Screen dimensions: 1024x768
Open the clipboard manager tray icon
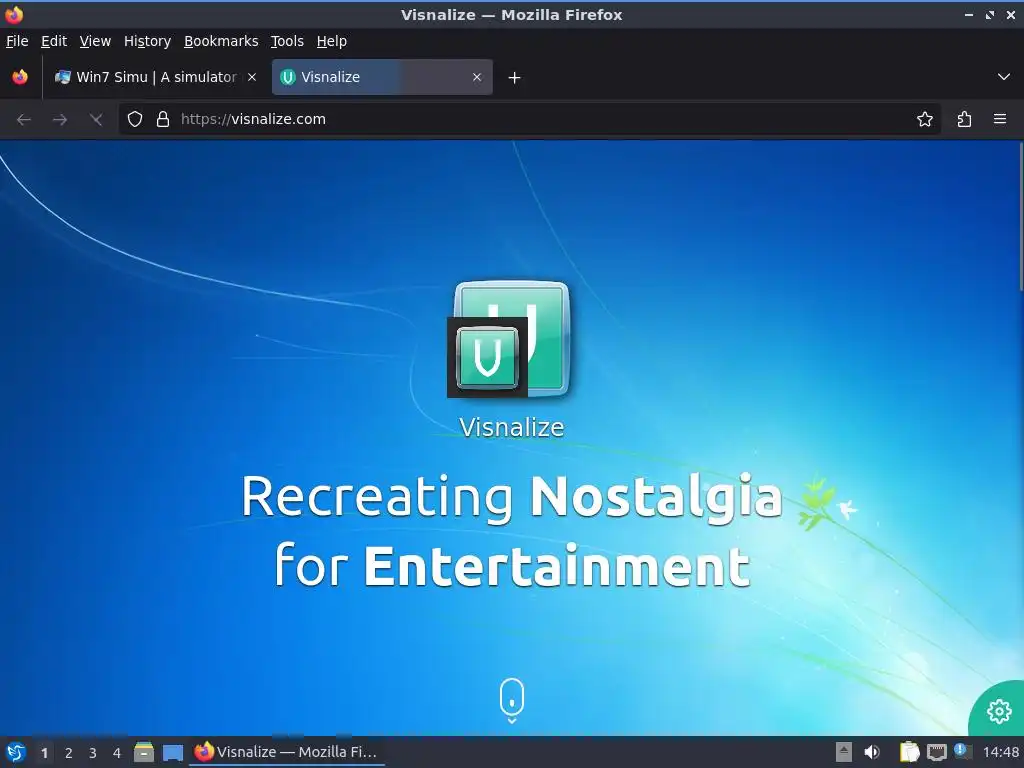[x=909, y=752]
